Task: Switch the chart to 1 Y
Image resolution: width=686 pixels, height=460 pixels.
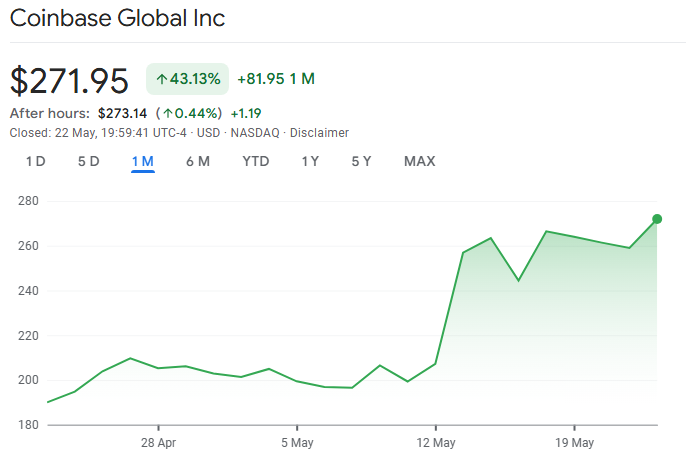Action: [x=310, y=162]
